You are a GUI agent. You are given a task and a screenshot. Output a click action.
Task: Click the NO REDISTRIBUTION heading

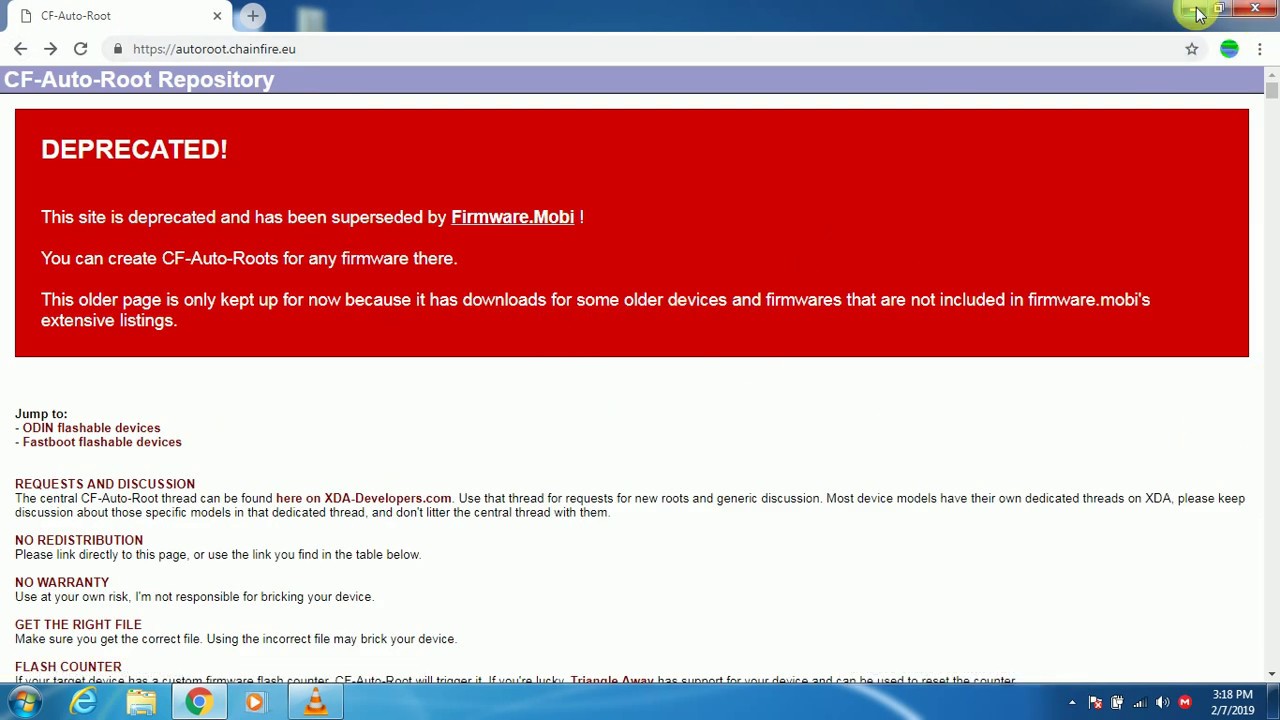(x=79, y=540)
